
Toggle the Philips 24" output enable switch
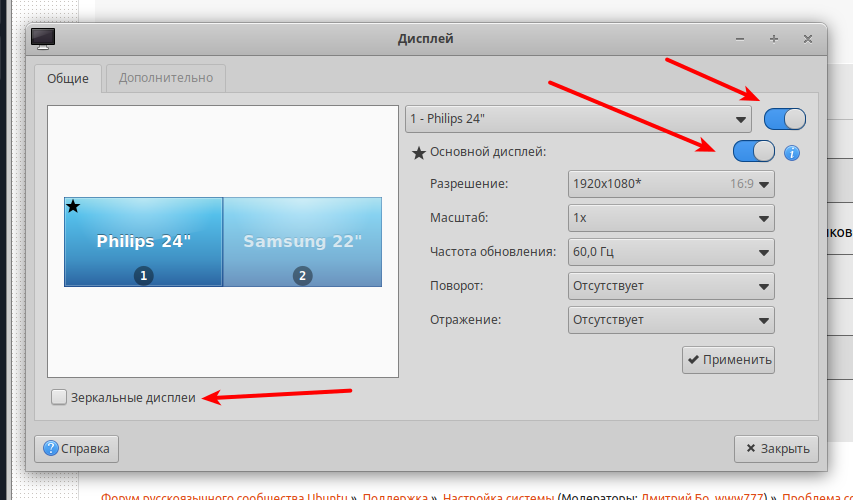tap(784, 119)
